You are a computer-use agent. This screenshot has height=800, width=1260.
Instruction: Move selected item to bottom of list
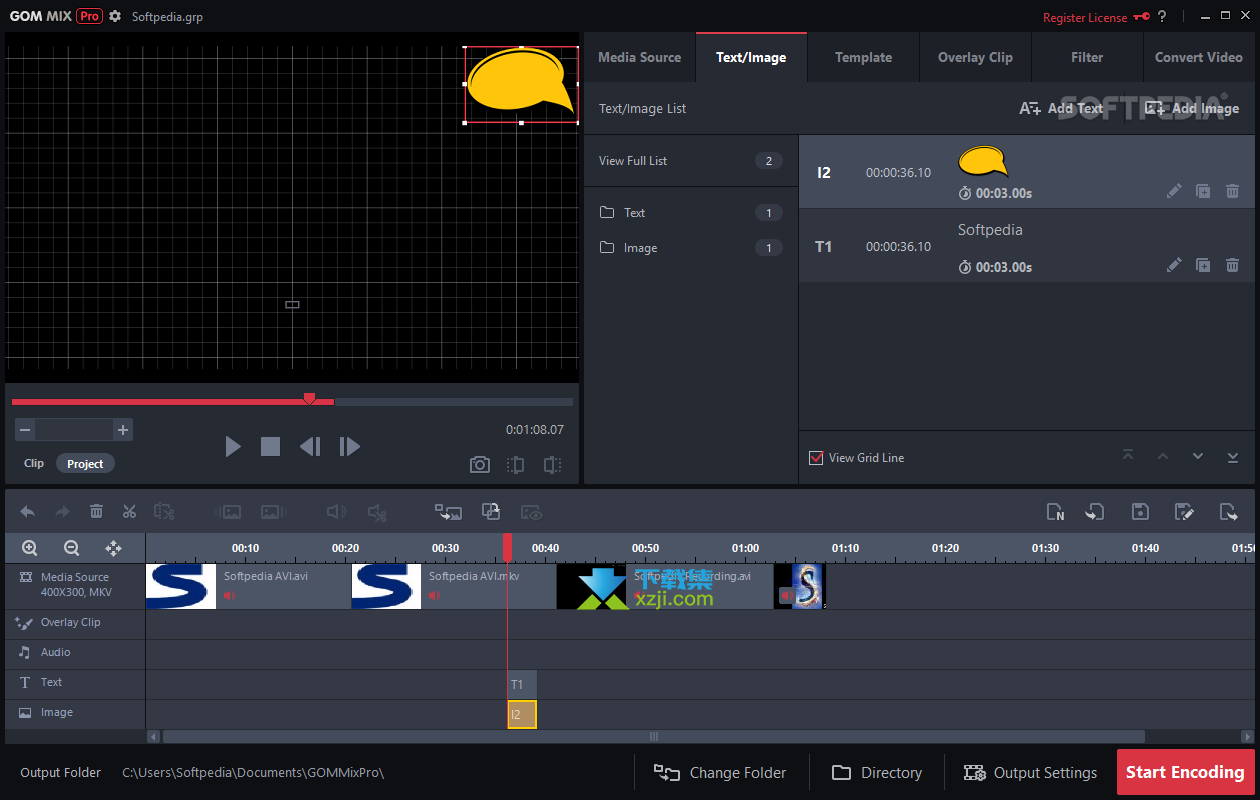1233,456
